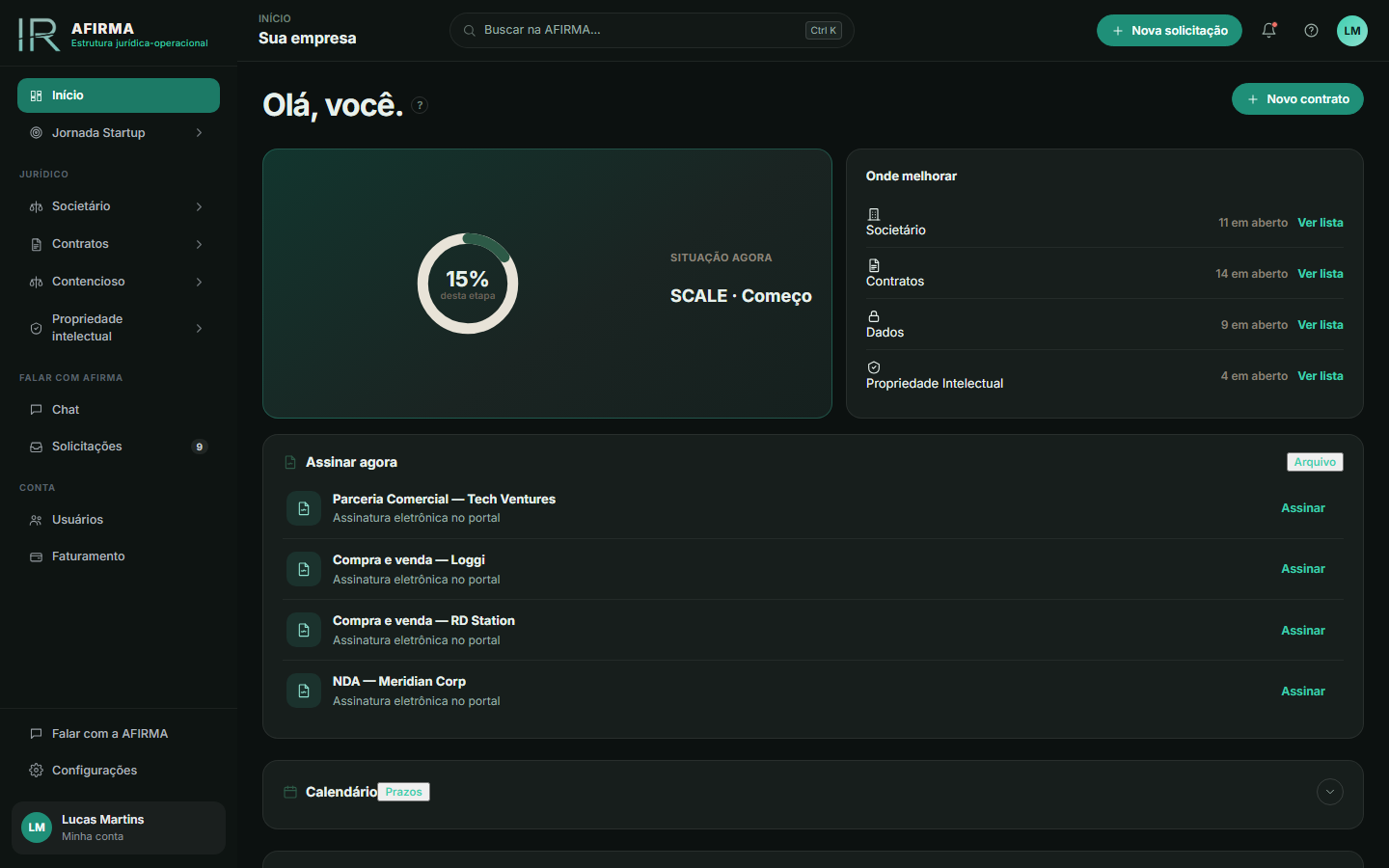
Task: Open the Lucas Martins account card
Action: click(119, 827)
